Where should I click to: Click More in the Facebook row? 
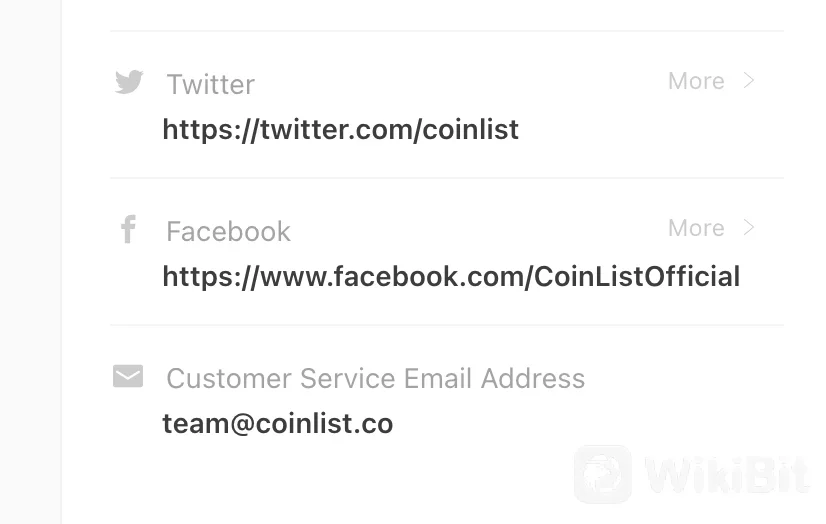pos(696,228)
